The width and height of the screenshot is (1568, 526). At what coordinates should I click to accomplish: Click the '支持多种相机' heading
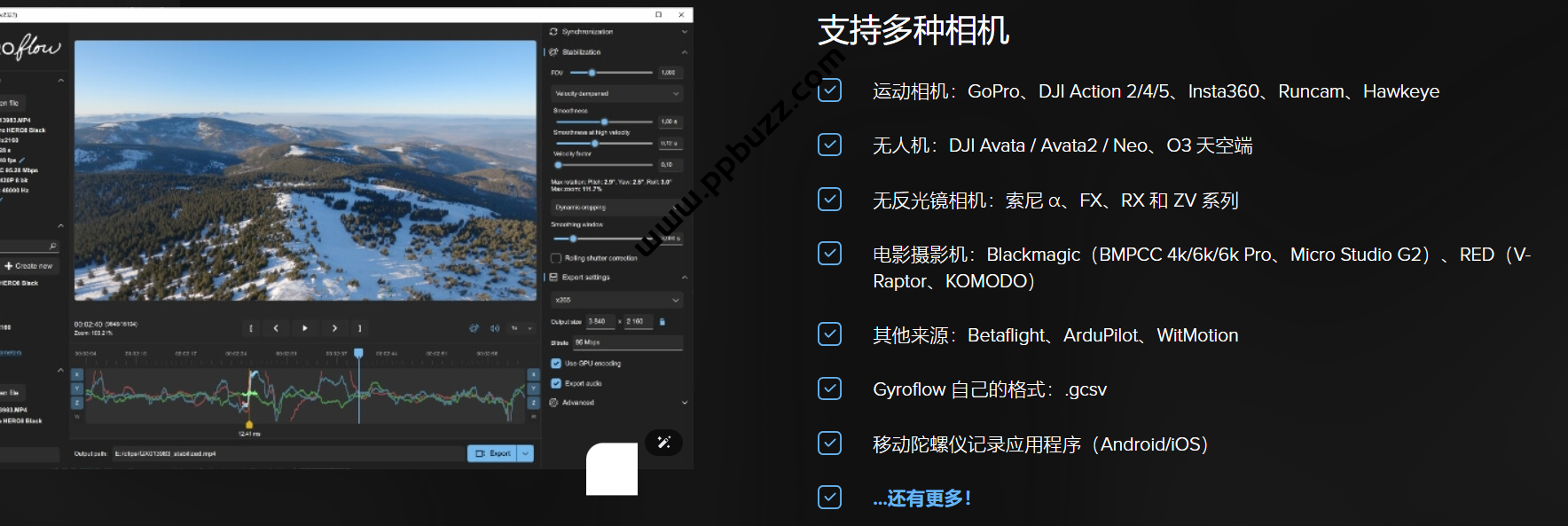click(x=913, y=31)
